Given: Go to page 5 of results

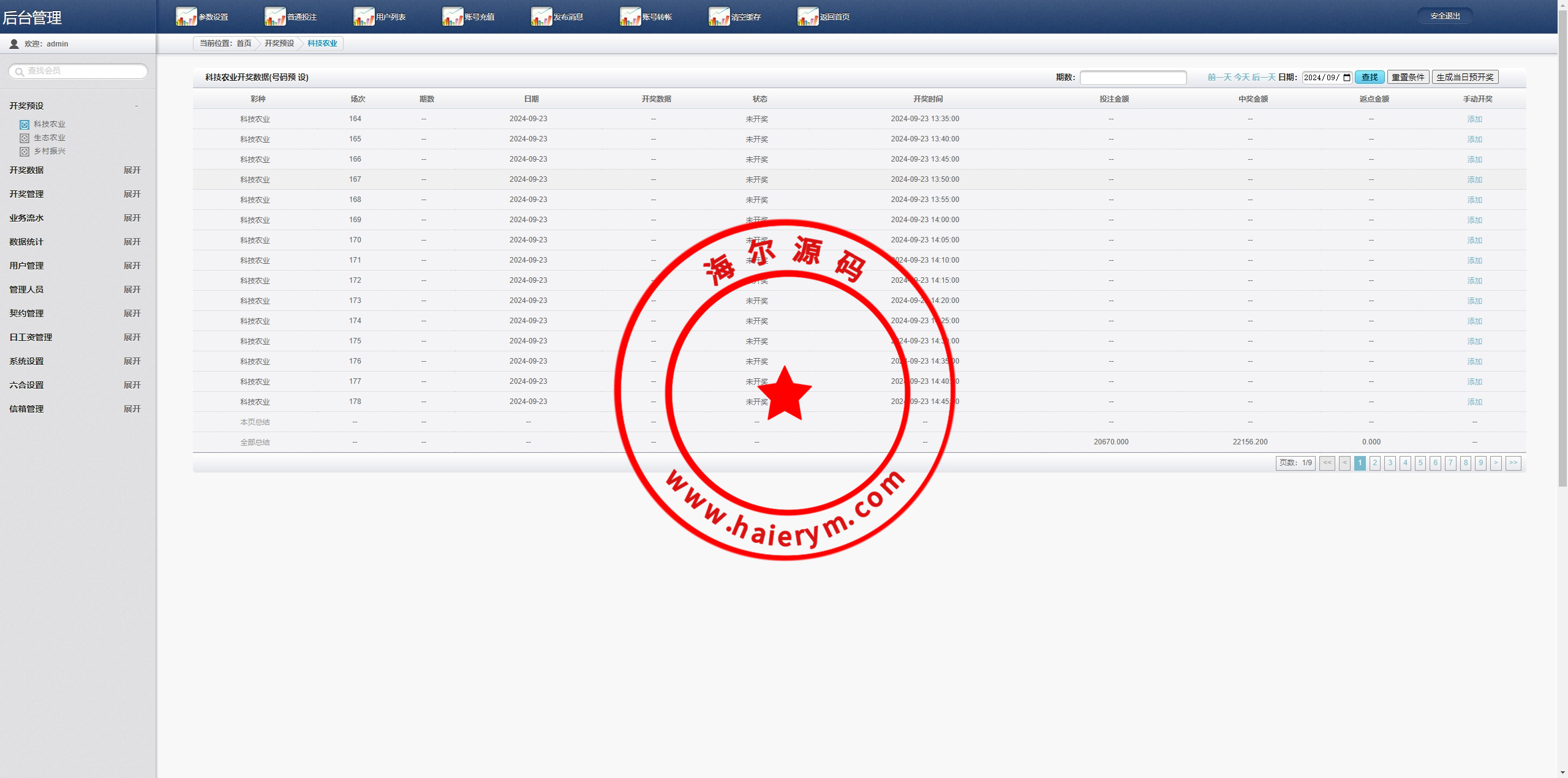Looking at the screenshot, I should coord(1420,463).
